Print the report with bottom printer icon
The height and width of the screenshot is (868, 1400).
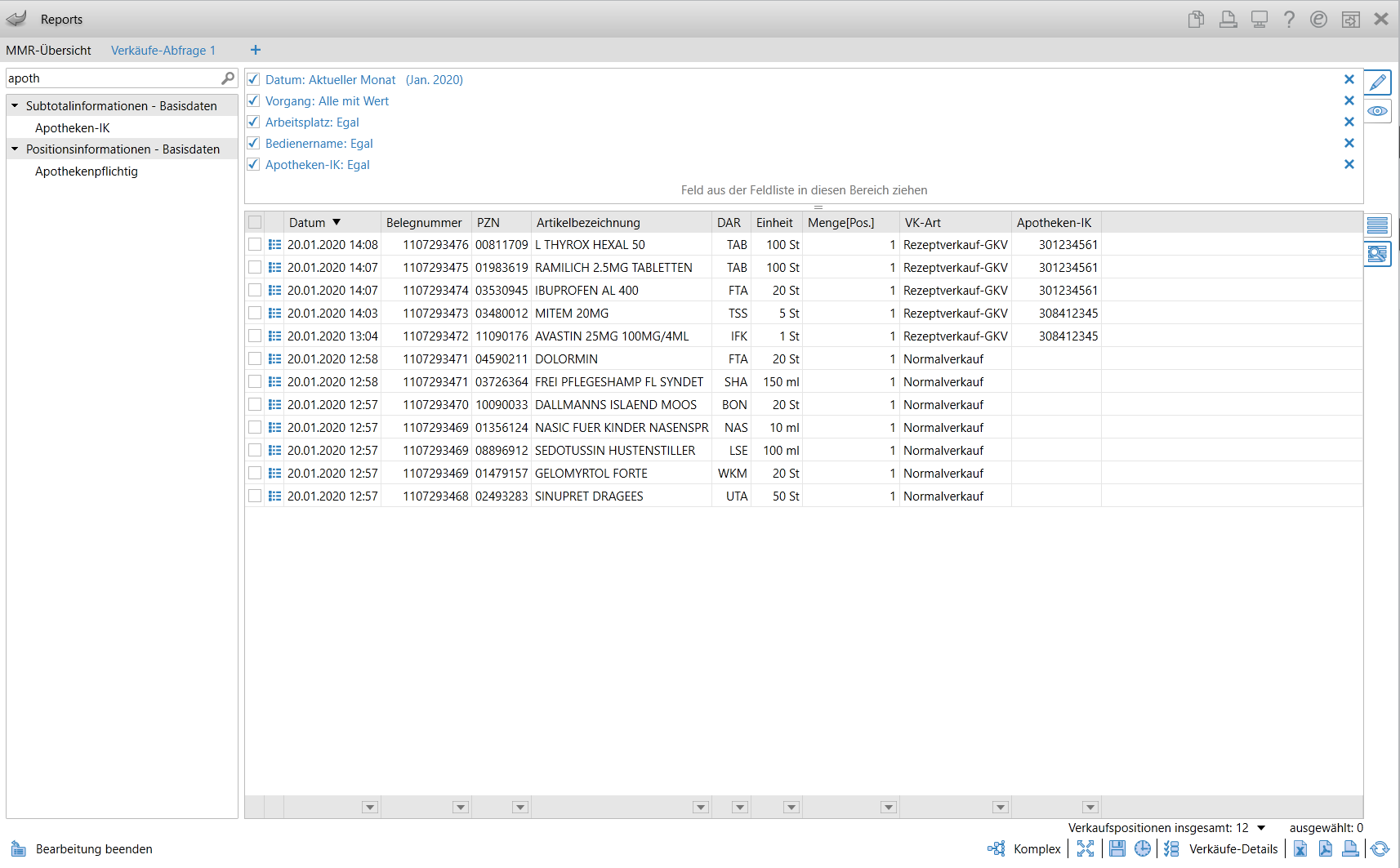click(1350, 848)
